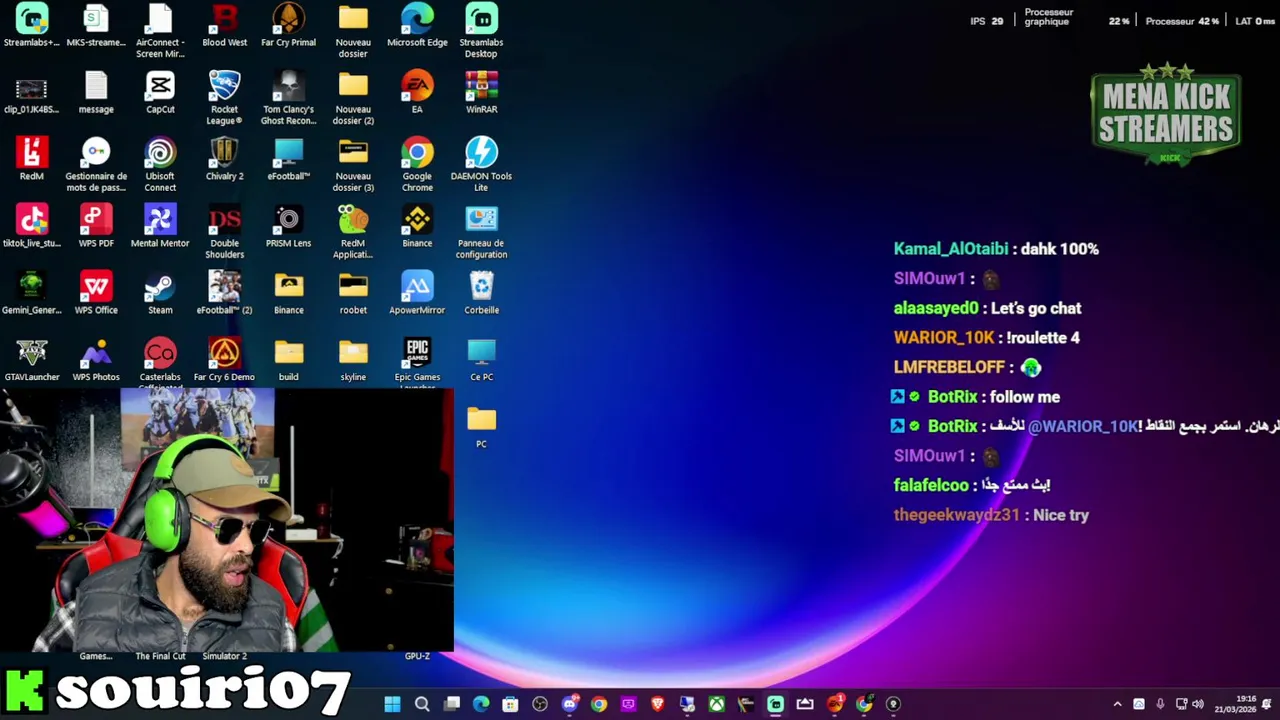The width and height of the screenshot is (1280, 720).
Task: Launch Google Chrome from the desktop
Action: click(x=417, y=164)
